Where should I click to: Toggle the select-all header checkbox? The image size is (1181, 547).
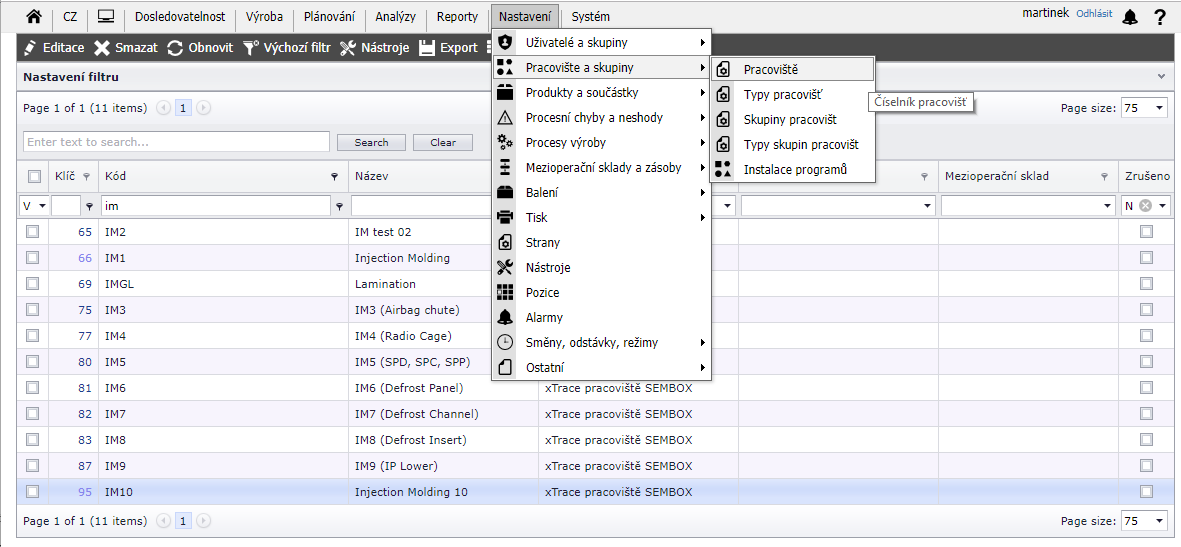pos(34,177)
